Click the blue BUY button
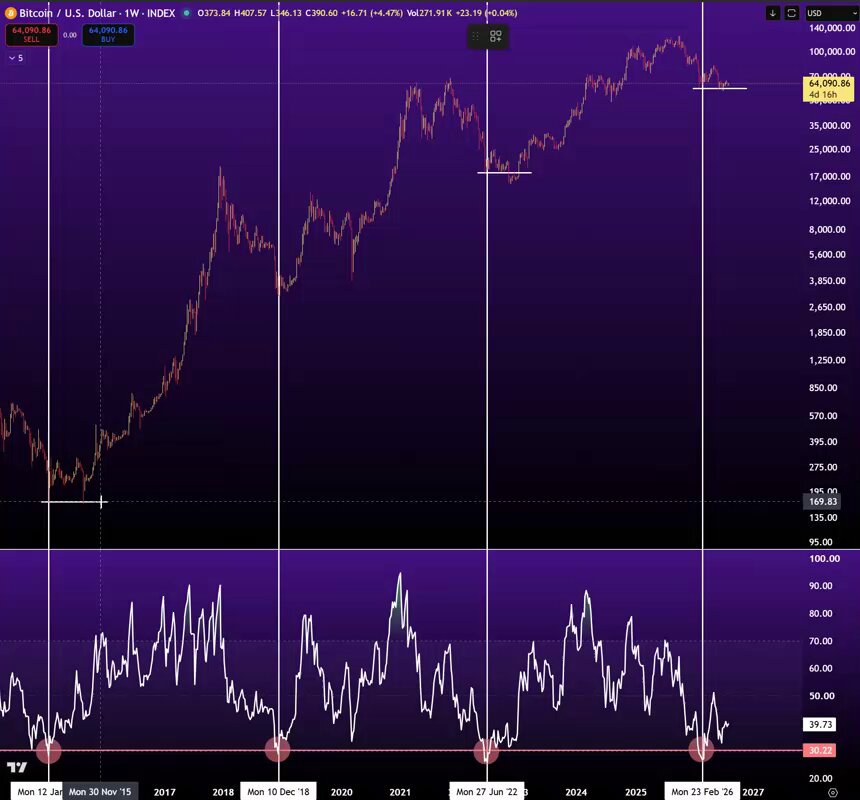 pyautogui.click(x=108, y=35)
